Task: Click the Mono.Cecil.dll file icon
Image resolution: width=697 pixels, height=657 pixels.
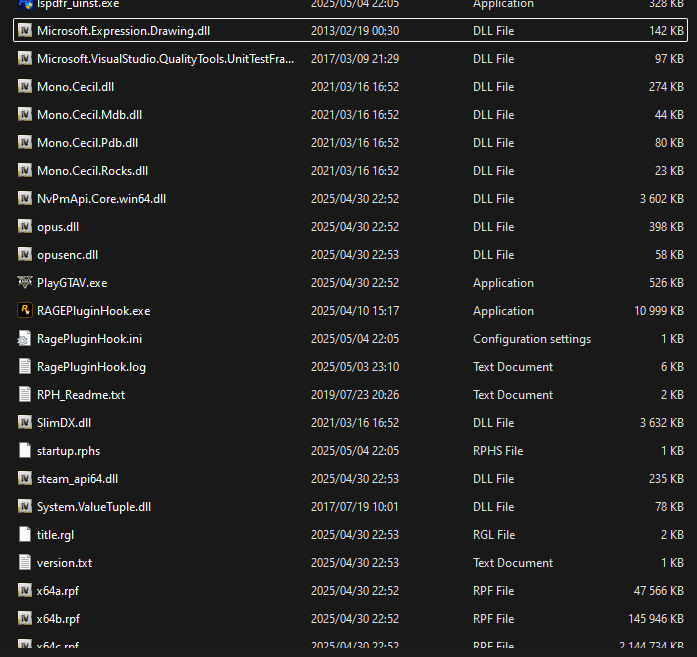Action: pyautogui.click(x=24, y=86)
